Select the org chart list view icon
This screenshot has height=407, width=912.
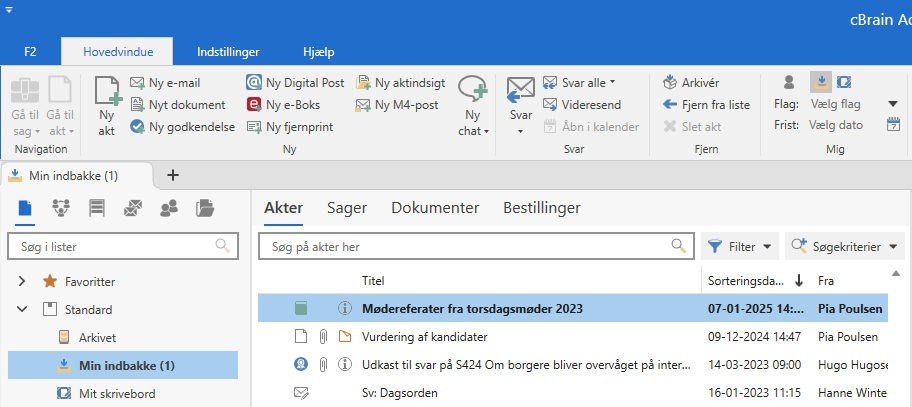click(61, 208)
